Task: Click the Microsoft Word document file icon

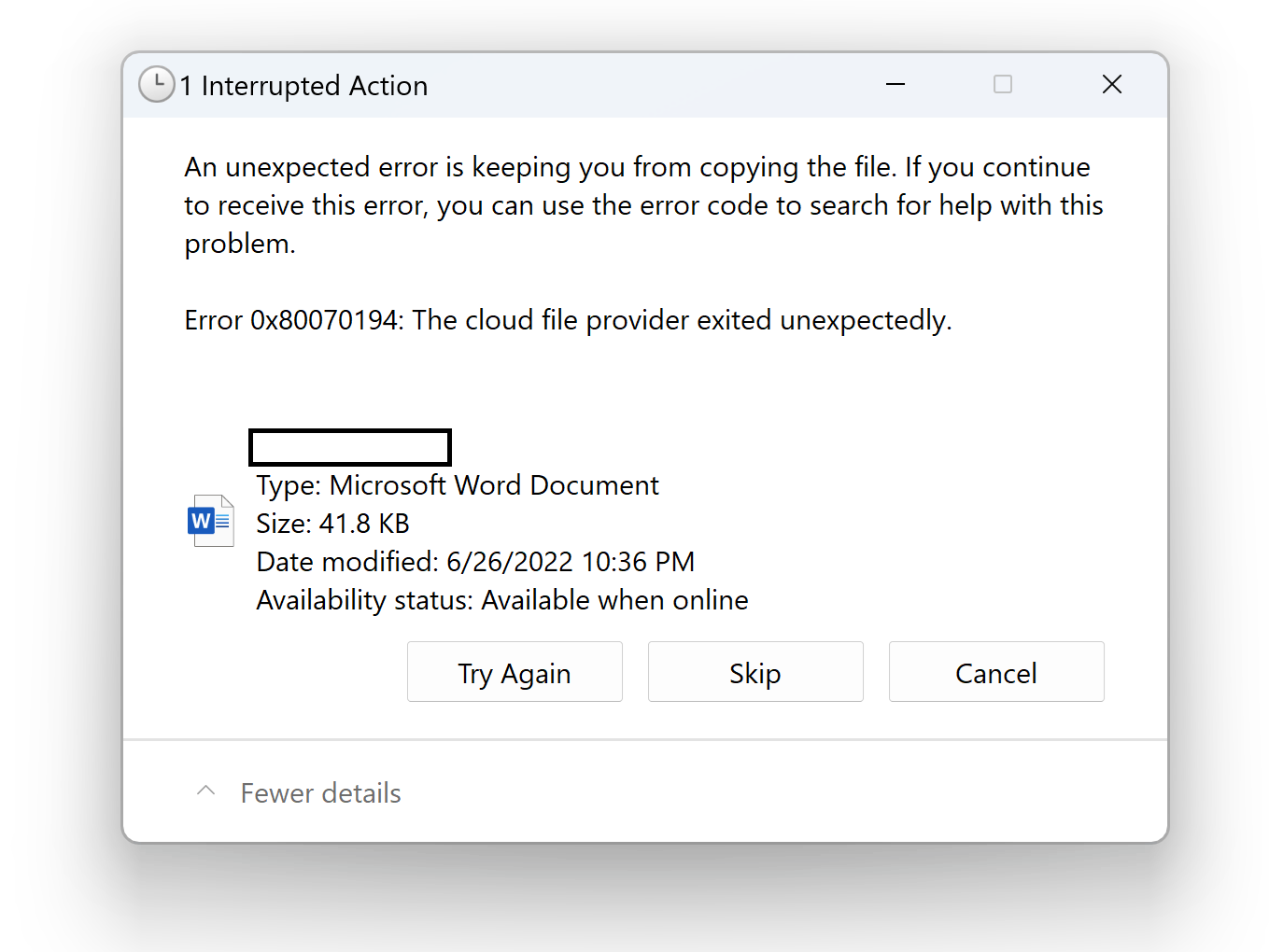Action: pyautogui.click(x=211, y=521)
